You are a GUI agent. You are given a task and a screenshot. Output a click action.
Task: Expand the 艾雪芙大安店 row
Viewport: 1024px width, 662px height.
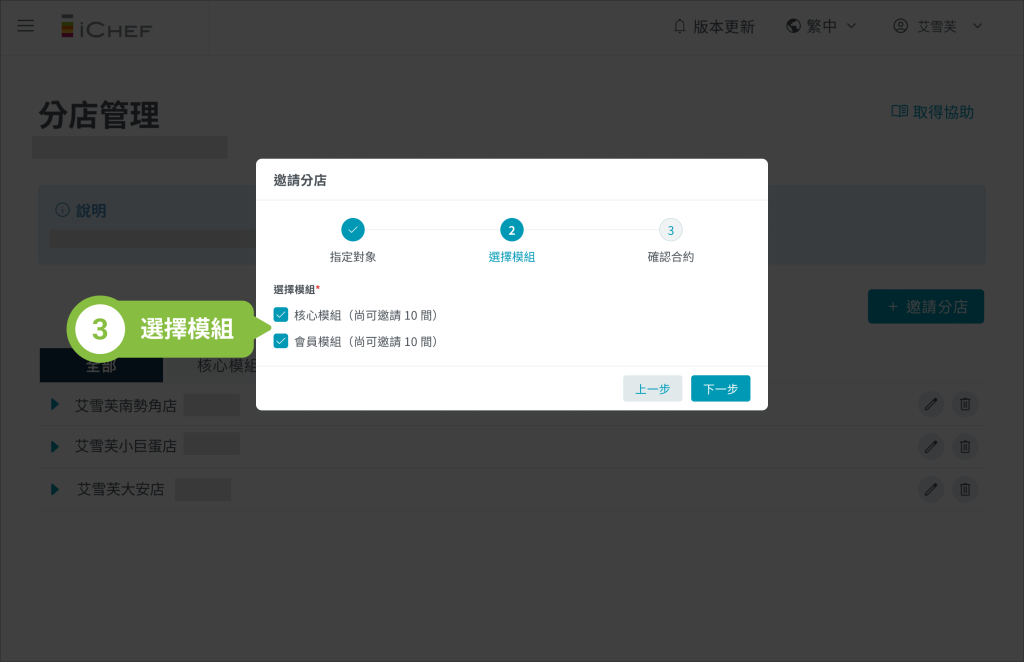[55, 489]
